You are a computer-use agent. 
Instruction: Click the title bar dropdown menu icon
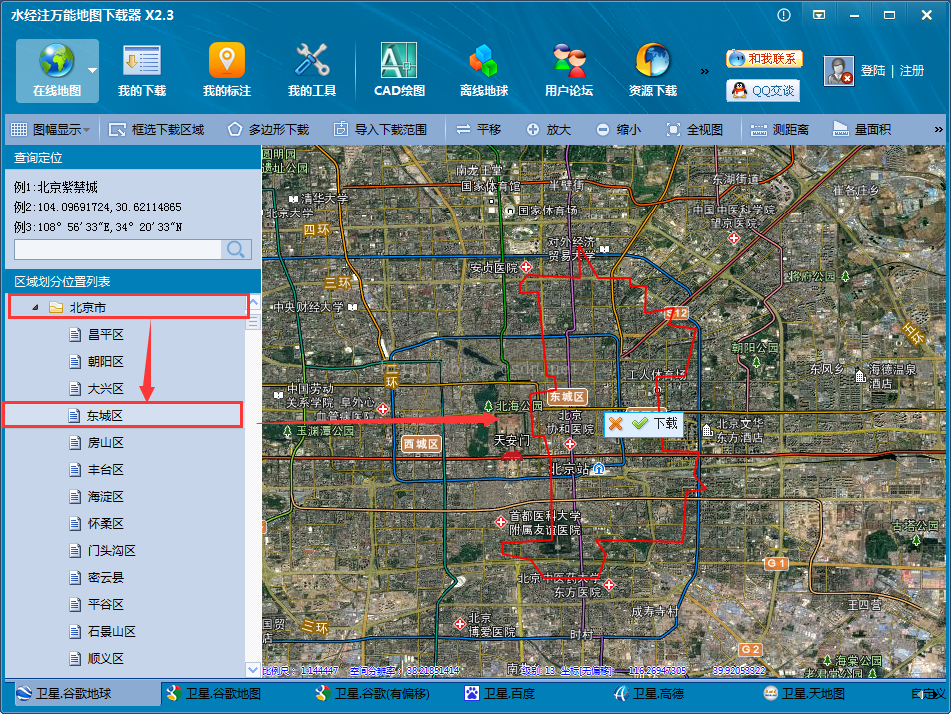(x=819, y=15)
